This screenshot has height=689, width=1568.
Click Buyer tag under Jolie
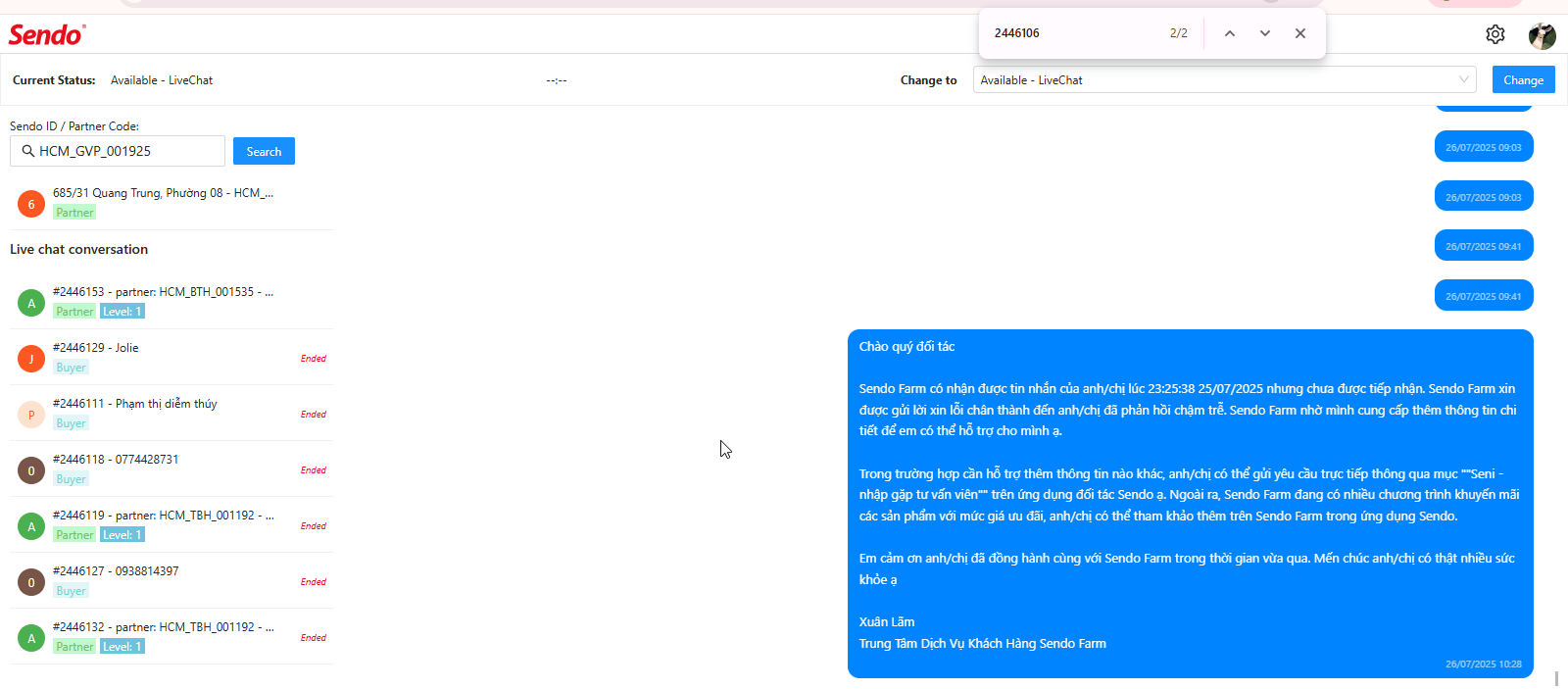71,368
